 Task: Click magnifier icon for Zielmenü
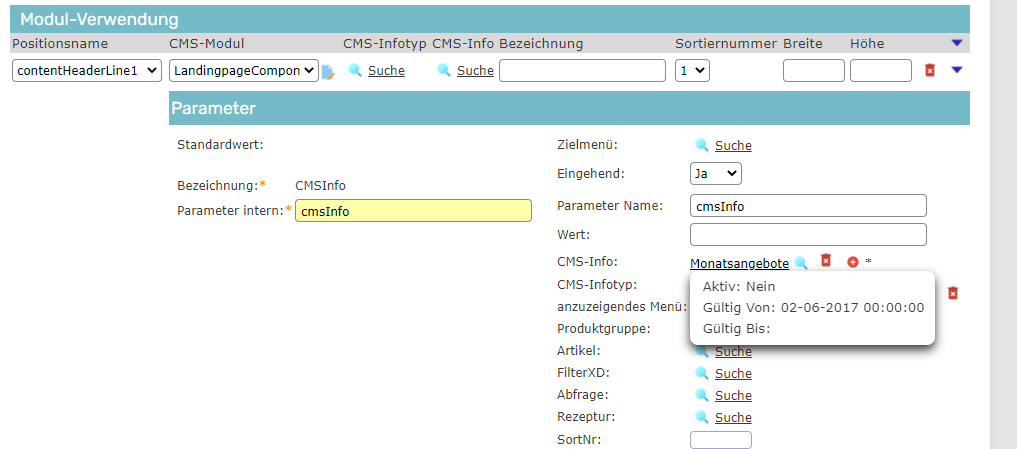tap(702, 146)
